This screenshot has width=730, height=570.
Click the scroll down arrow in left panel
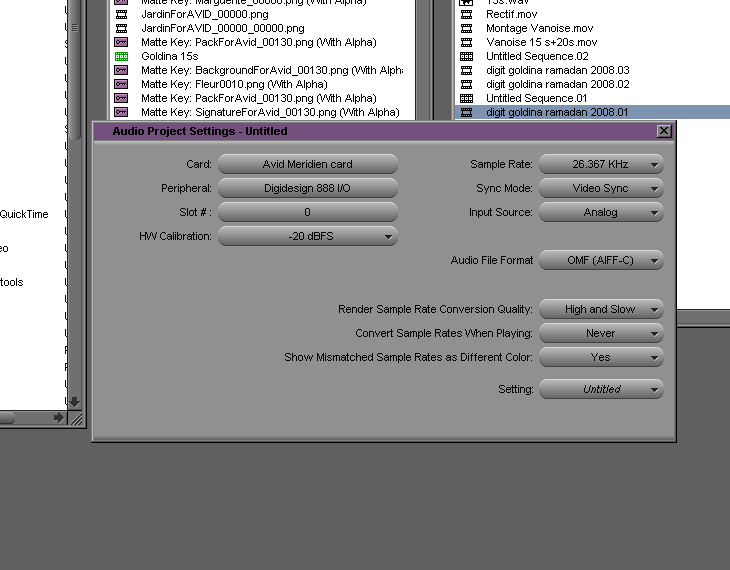(x=74, y=401)
